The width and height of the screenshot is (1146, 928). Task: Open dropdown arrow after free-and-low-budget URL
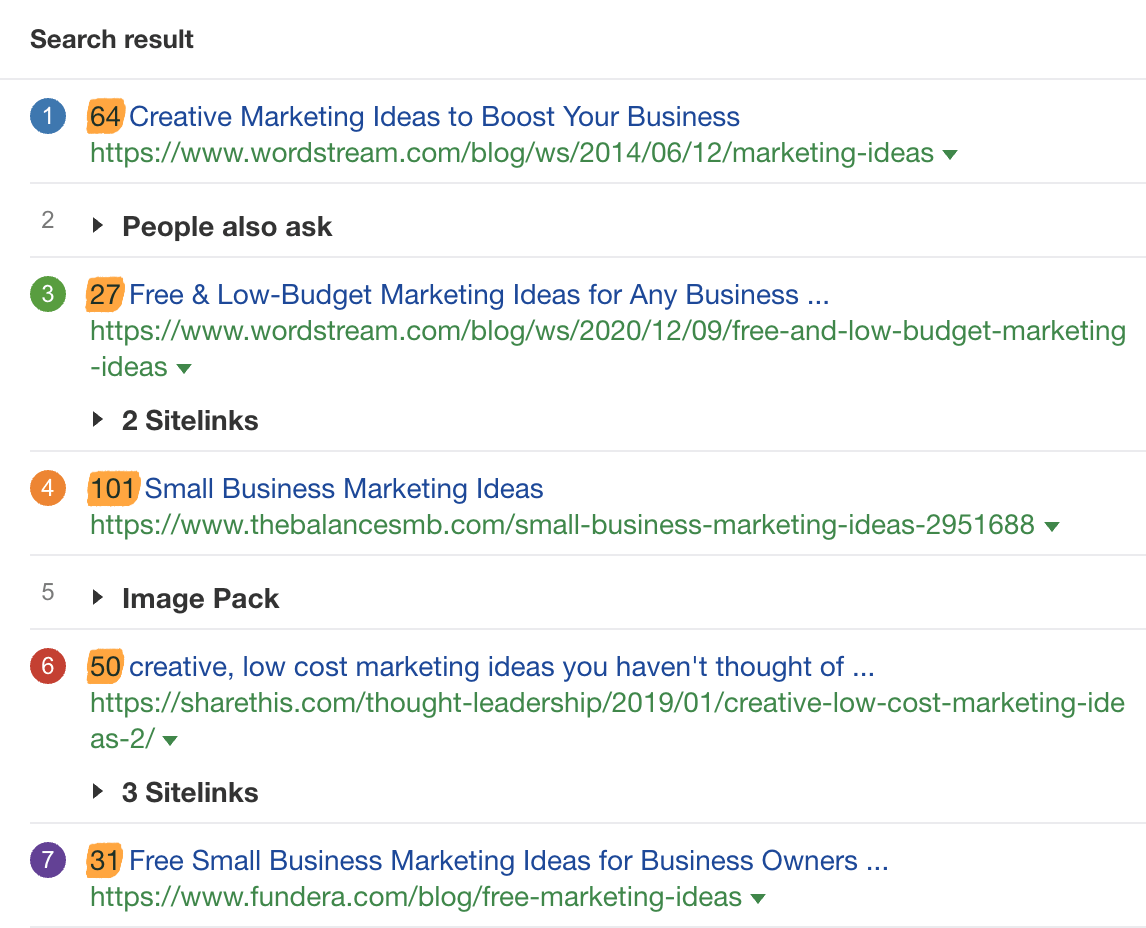coord(184,368)
